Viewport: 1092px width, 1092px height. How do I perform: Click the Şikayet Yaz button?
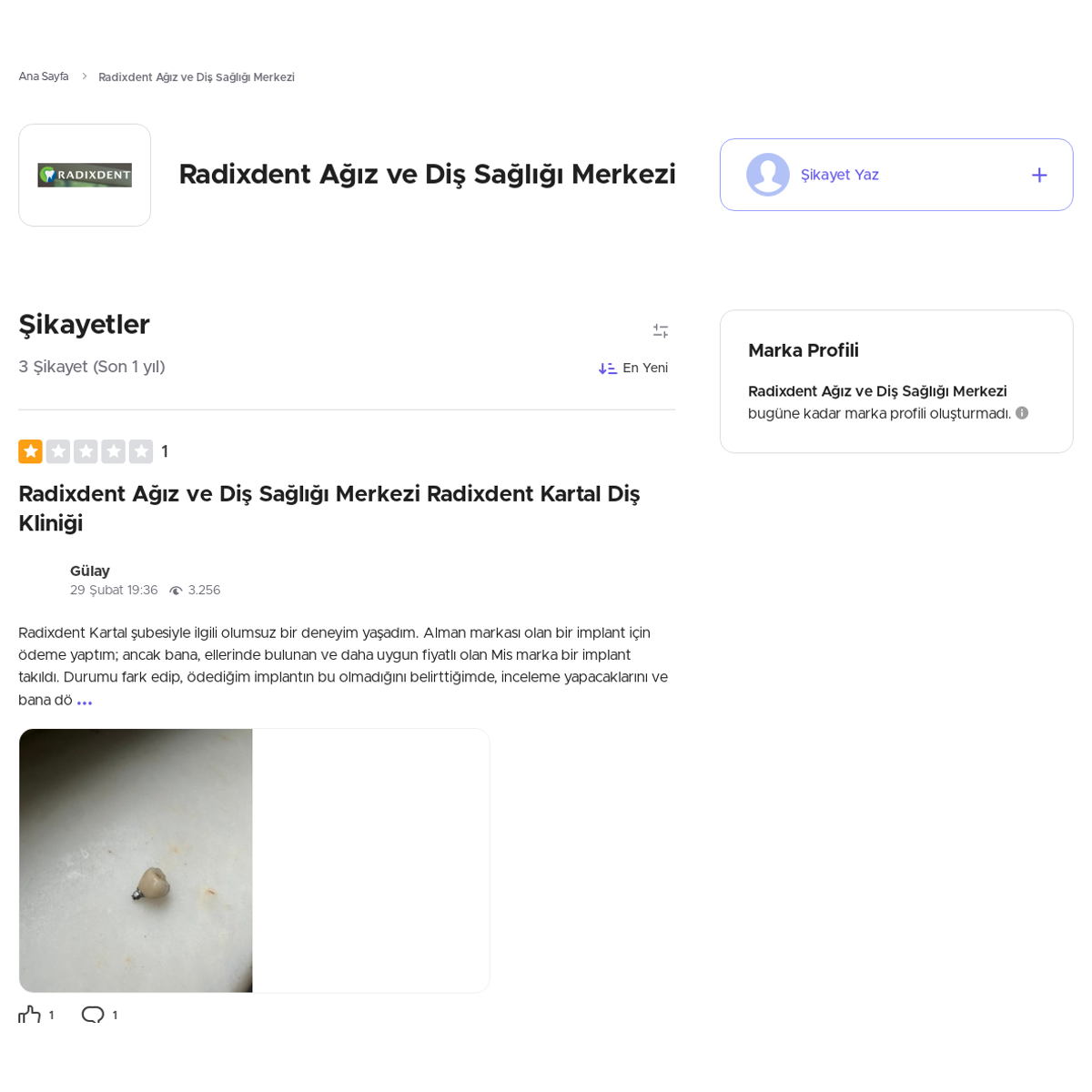click(x=896, y=175)
